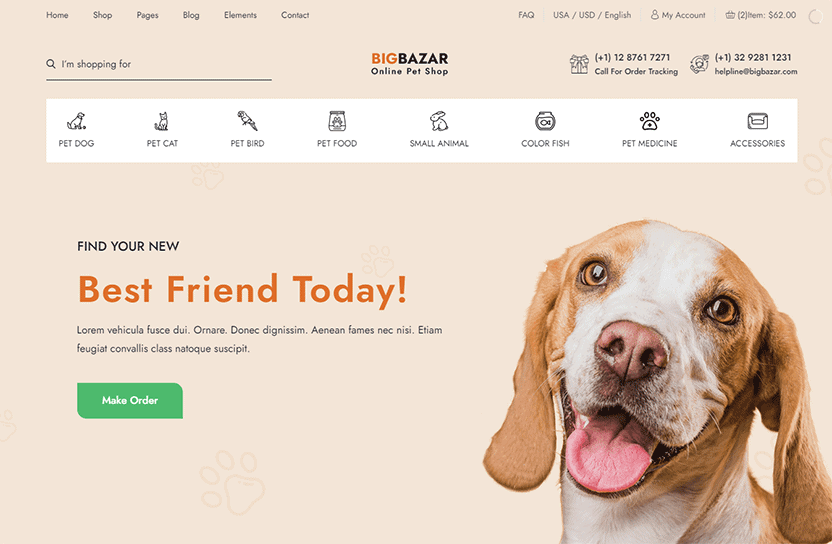Select the Pet Cat category icon
Image resolution: width=832 pixels, height=544 pixels.
tap(161, 121)
